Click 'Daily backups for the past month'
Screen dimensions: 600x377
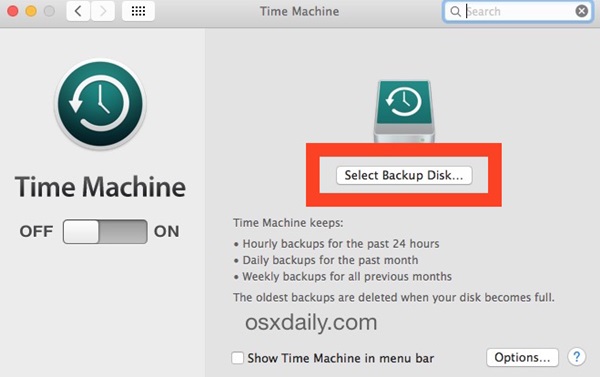point(330,260)
